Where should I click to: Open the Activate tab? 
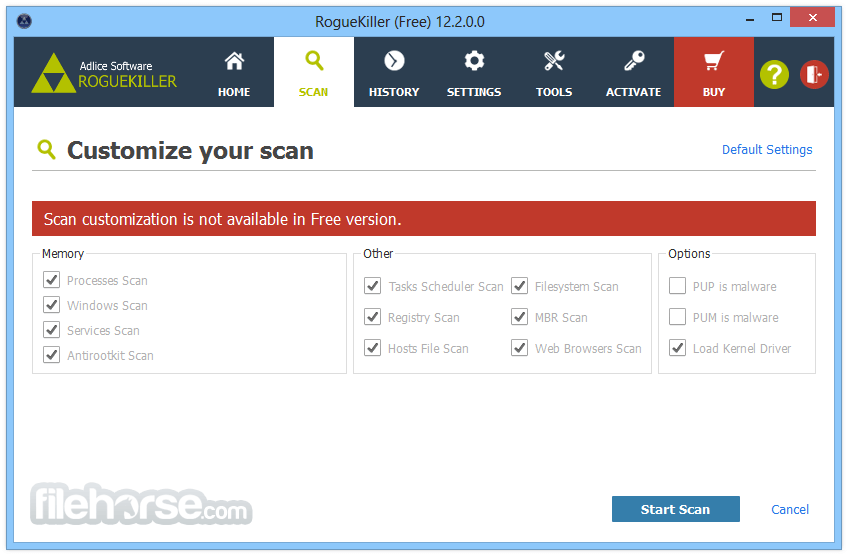pos(633,72)
